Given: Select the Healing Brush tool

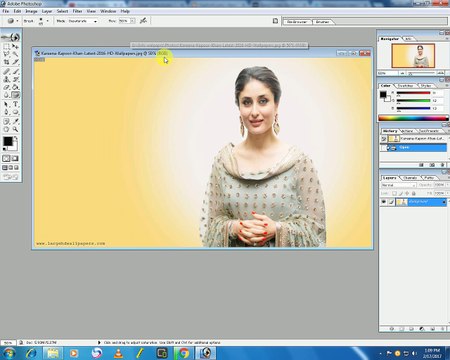Looking at the screenshot, I should (6, 72).
